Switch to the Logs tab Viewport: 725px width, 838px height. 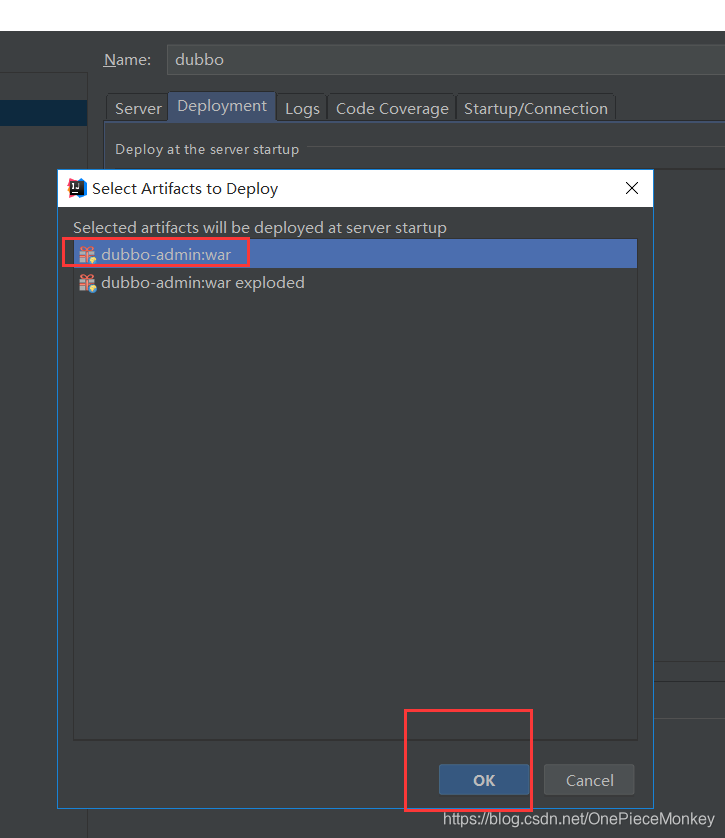click(302, 108)
